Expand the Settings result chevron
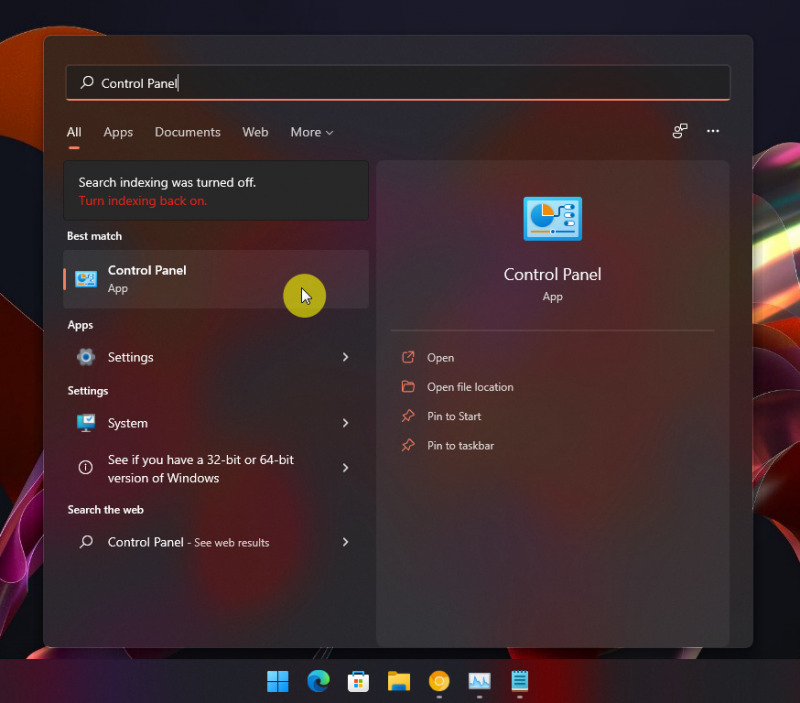This screenshot has width=800, height=703. (x=345, y=357)
